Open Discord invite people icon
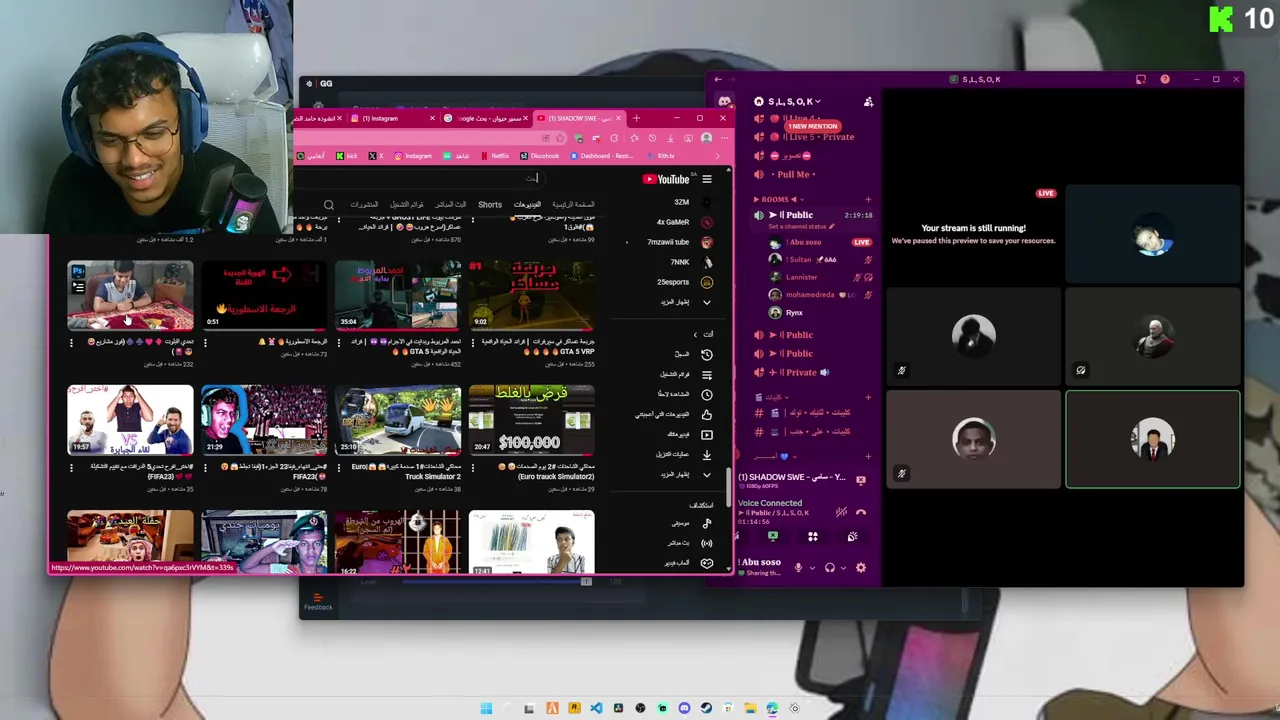 (x=868, y=102)
